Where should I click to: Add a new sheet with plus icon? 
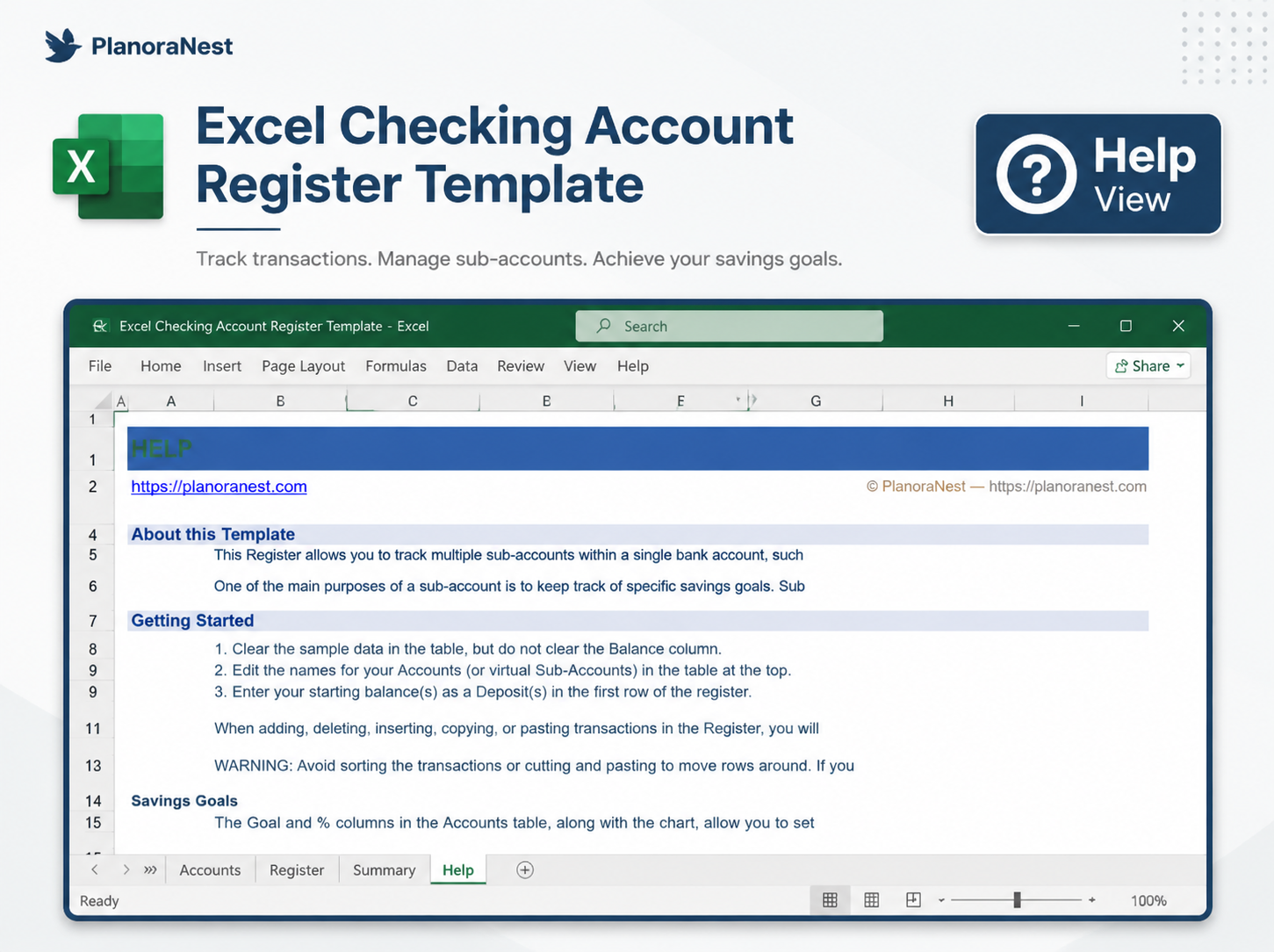pos(525,870)
